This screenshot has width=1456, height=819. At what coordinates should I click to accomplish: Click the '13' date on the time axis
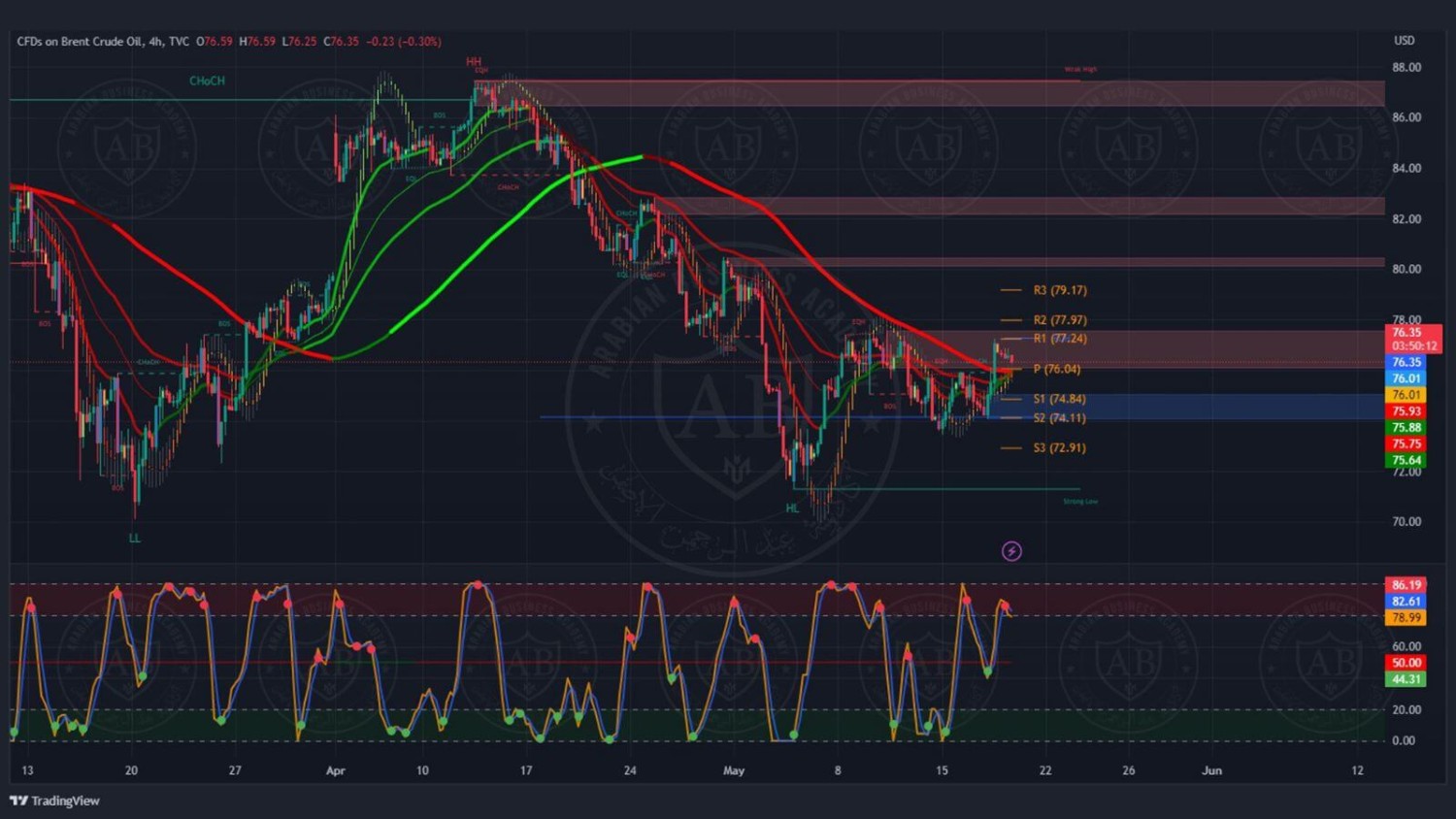tap(27, 770)
